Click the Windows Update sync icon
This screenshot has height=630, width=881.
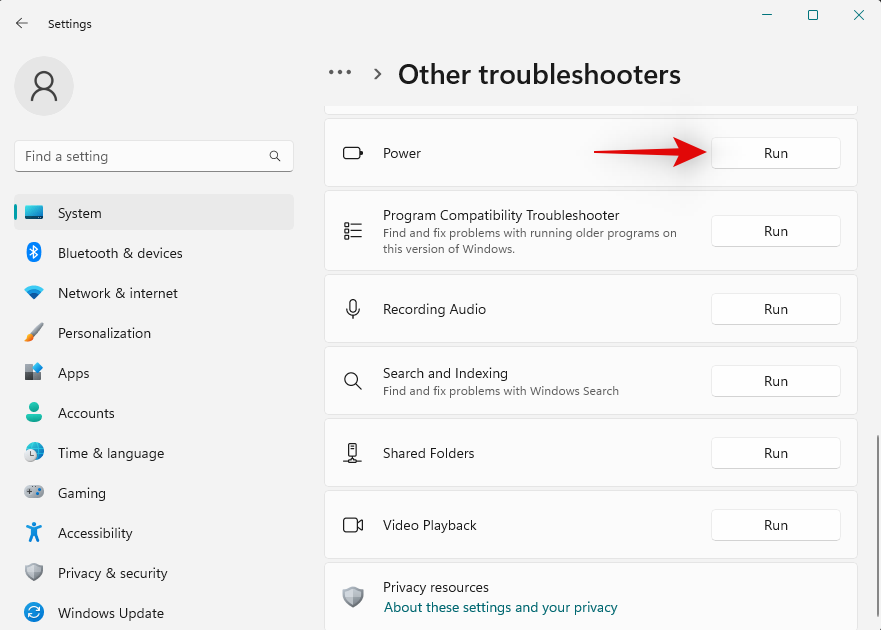point(34,612)
